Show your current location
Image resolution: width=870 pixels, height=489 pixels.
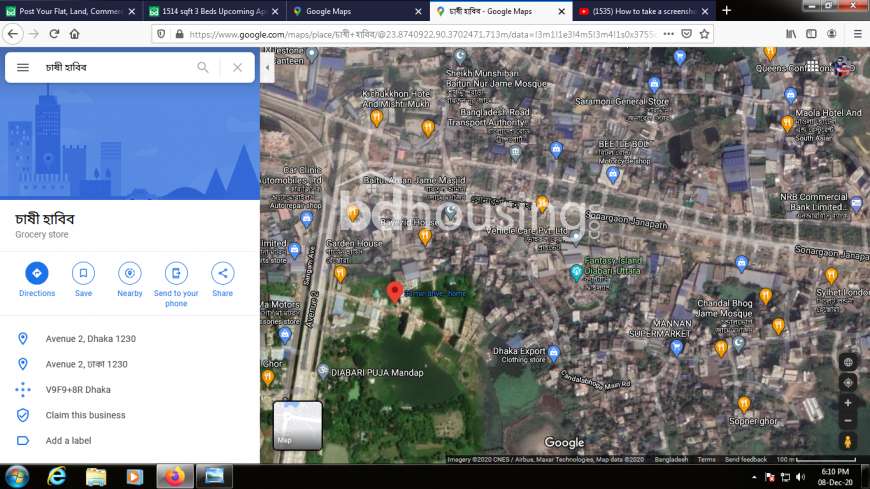(x=848, y=382)
